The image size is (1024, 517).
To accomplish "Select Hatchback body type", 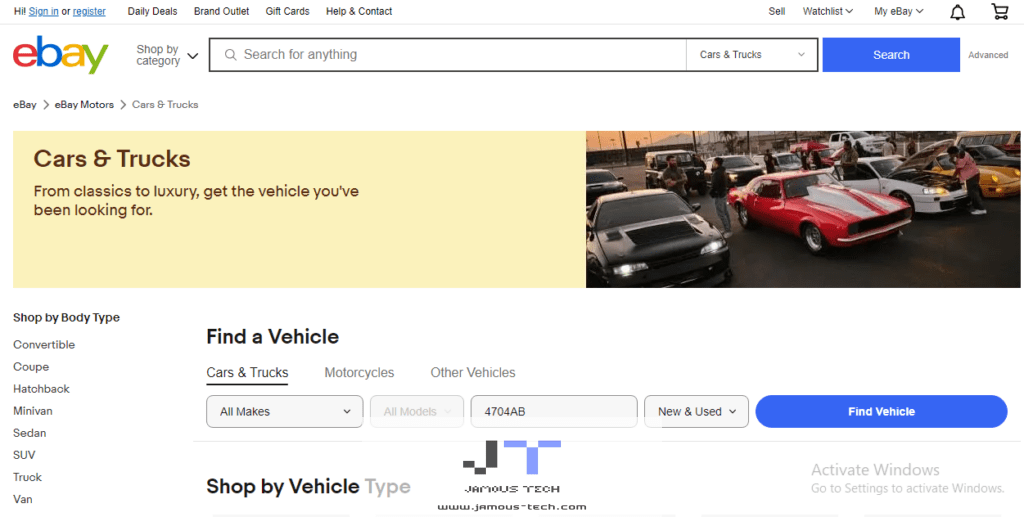I will point(41,389).
